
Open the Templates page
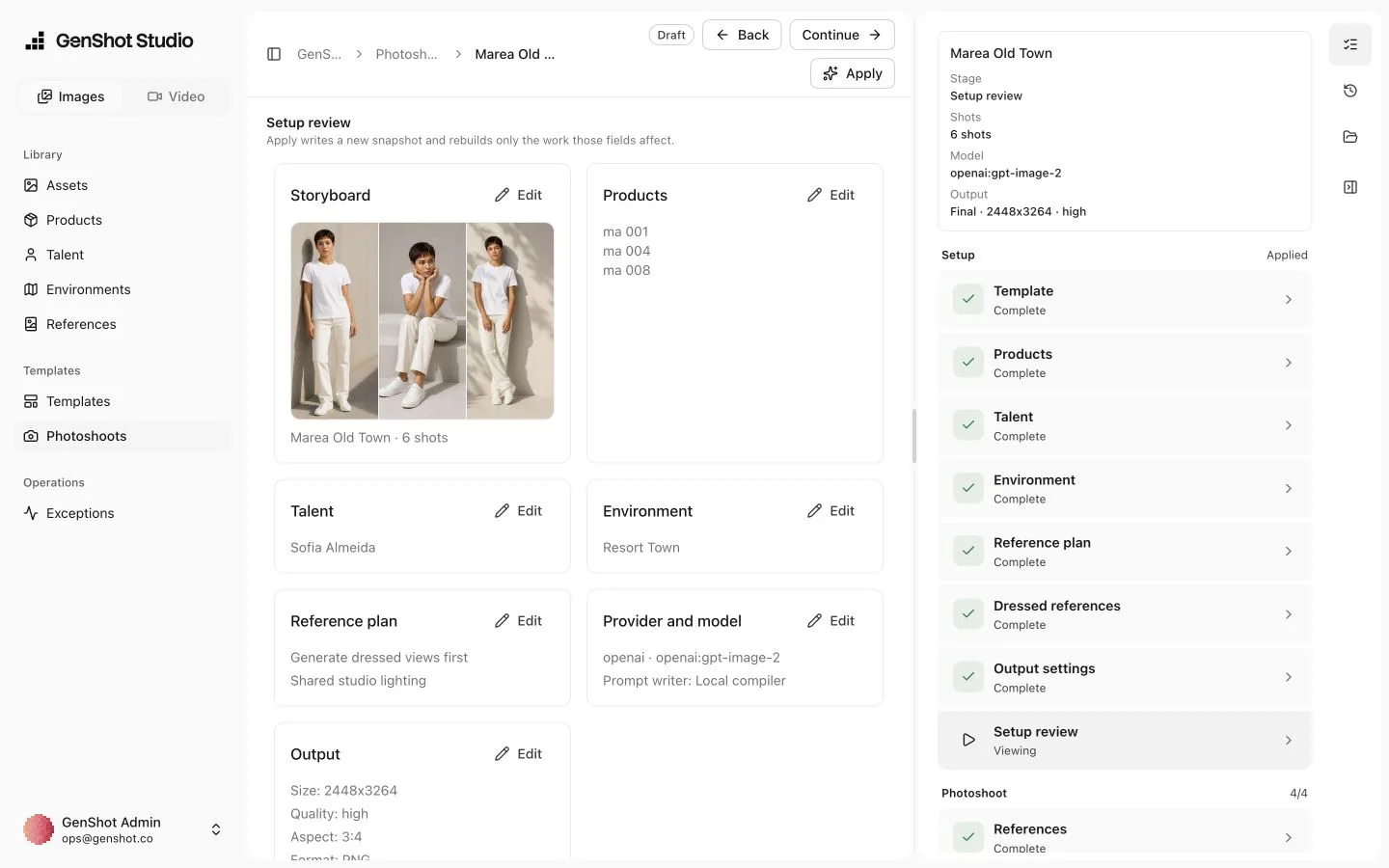pyautogui.click(x=123, y=401)
